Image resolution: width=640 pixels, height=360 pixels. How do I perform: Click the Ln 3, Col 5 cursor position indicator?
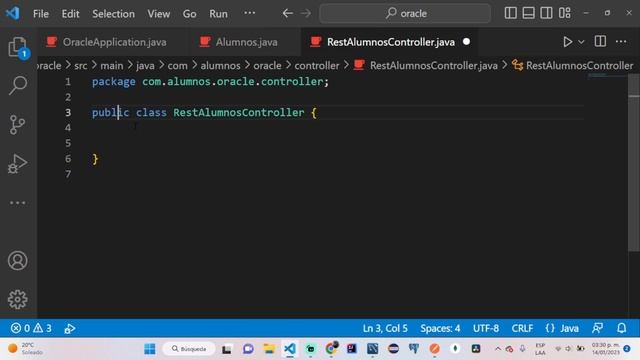385,329
